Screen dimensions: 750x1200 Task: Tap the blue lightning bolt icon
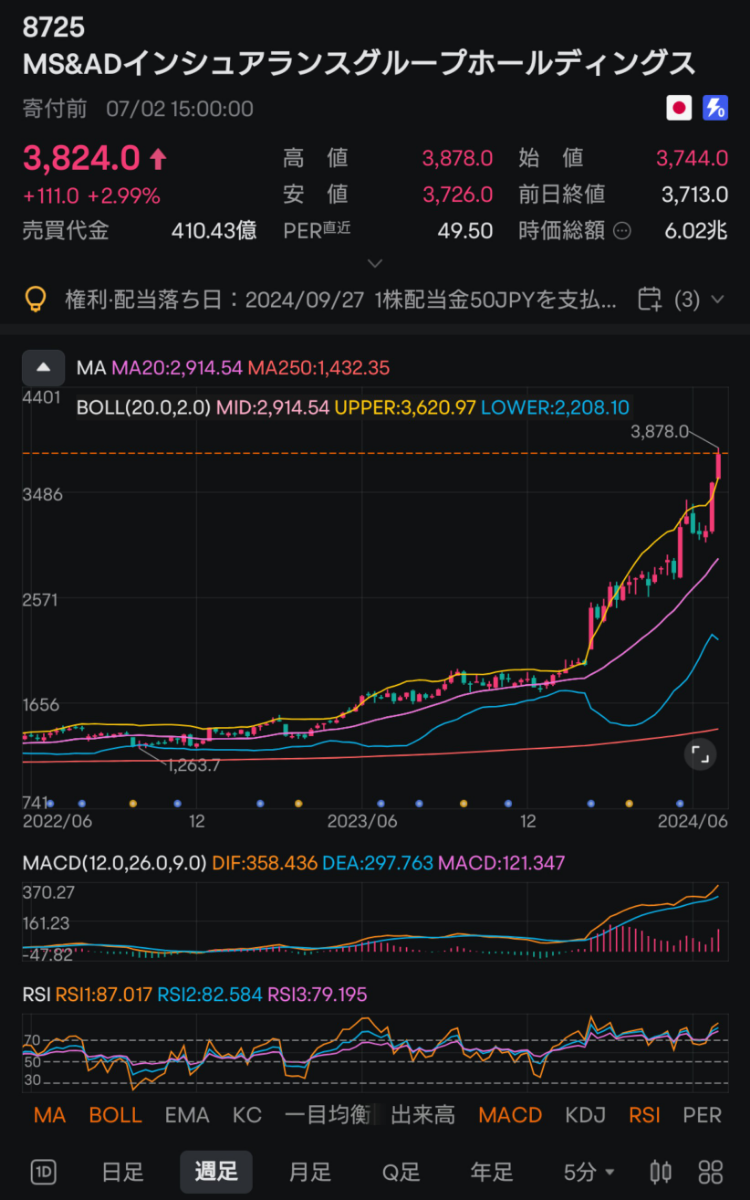coord(715,109)
